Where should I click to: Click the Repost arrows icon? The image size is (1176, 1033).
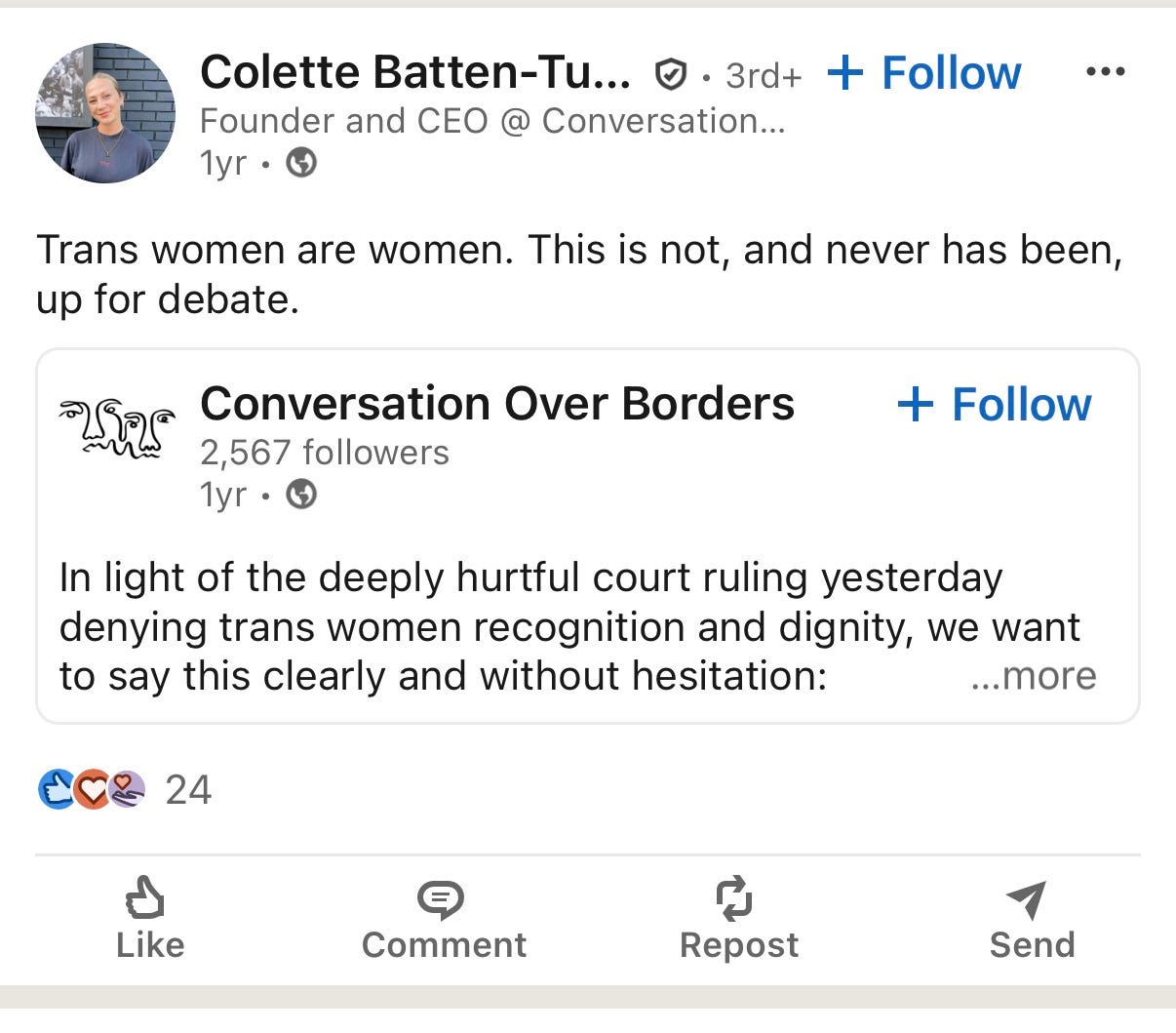[x=734, y=898]
